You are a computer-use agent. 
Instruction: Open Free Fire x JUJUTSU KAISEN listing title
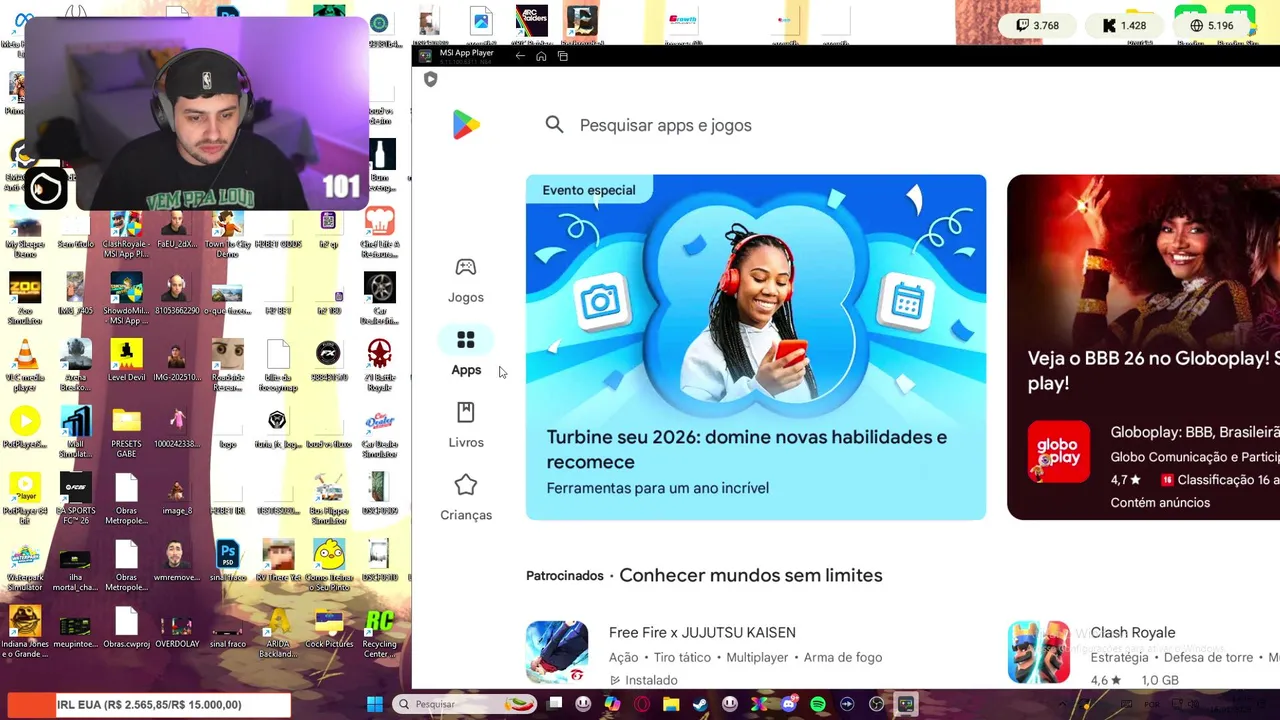(702, 633)
